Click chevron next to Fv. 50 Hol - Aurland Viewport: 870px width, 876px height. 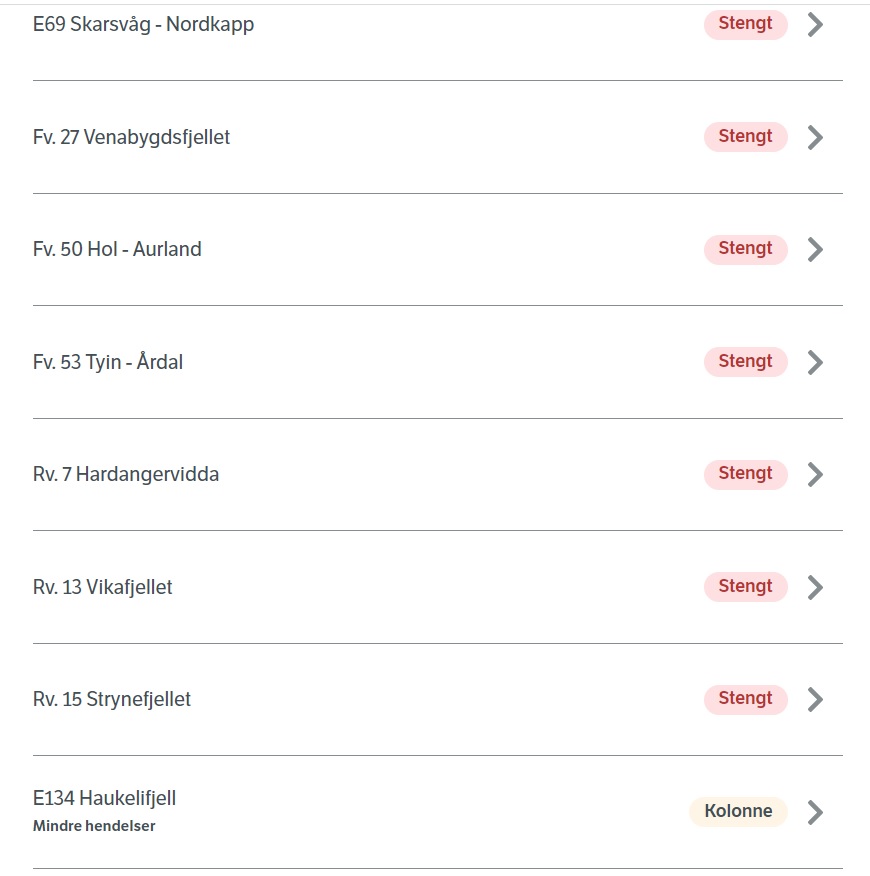coord(815,250)
